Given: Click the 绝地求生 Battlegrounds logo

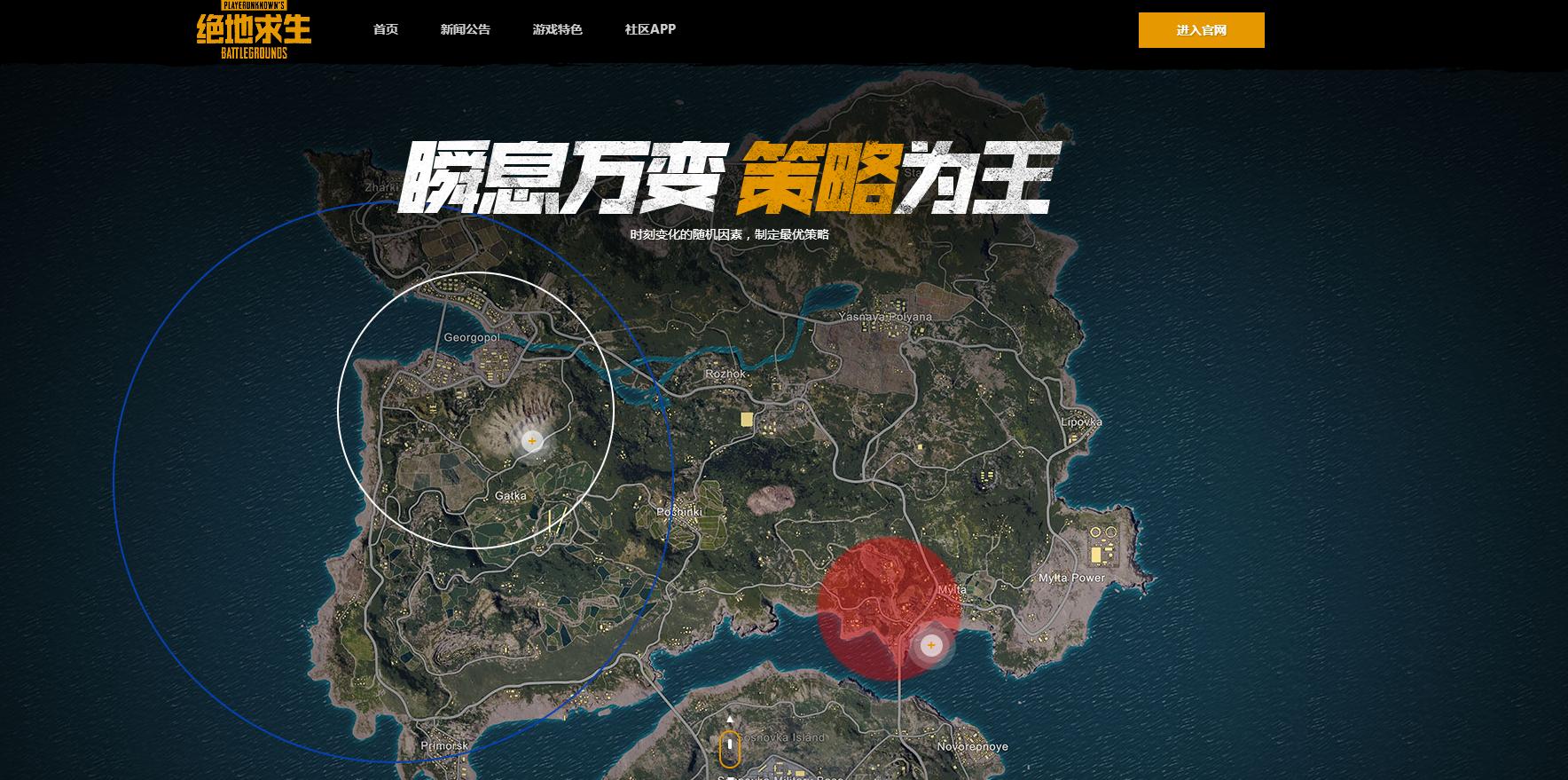Looking at the screenshot, I should click(254, 29).
